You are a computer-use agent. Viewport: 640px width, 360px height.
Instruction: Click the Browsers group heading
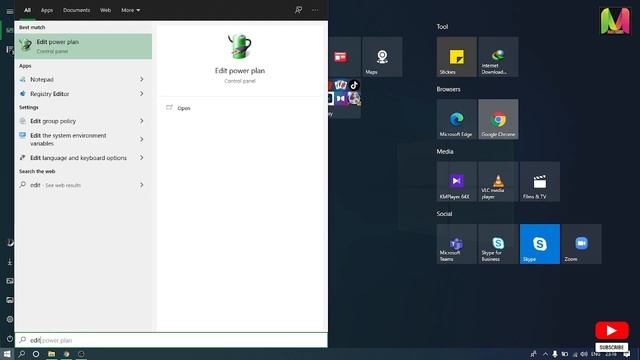(448, 89)
